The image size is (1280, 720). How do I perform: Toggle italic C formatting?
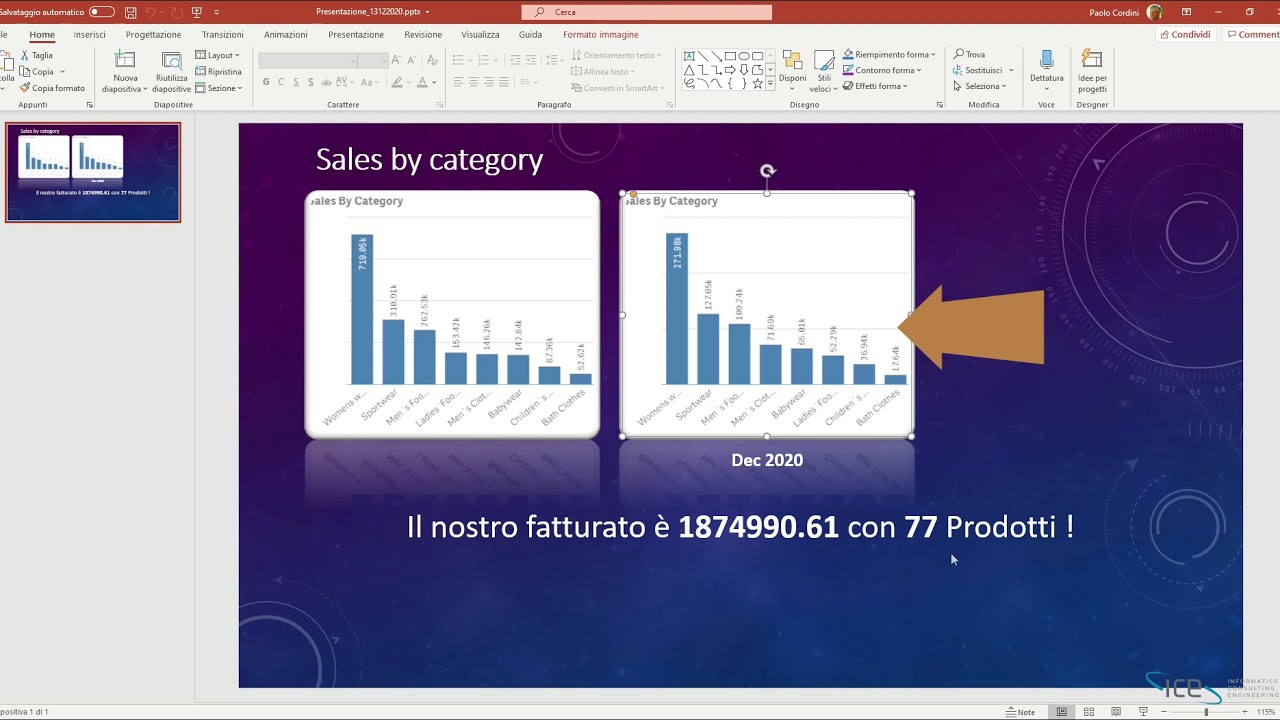coord(282,82)
